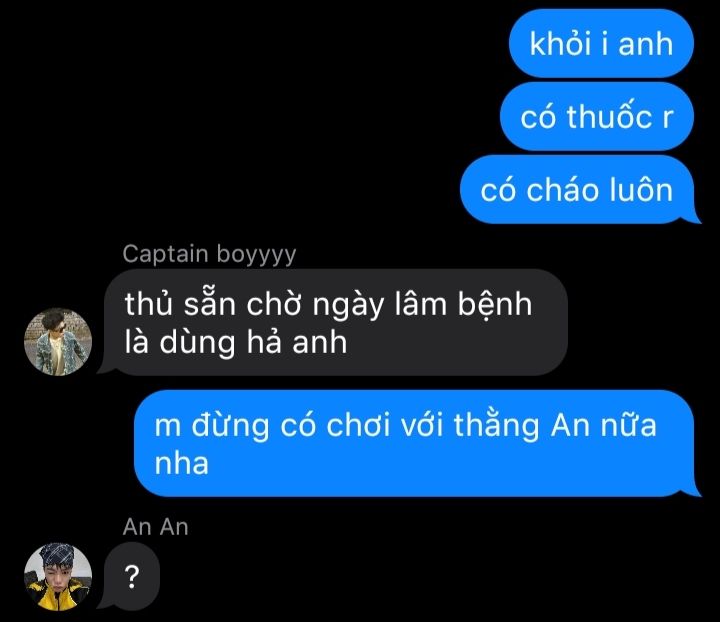Screen dimensions: 720x622
Task: Open Captain boyyyy's profile picture
Action: coord(58,342)
